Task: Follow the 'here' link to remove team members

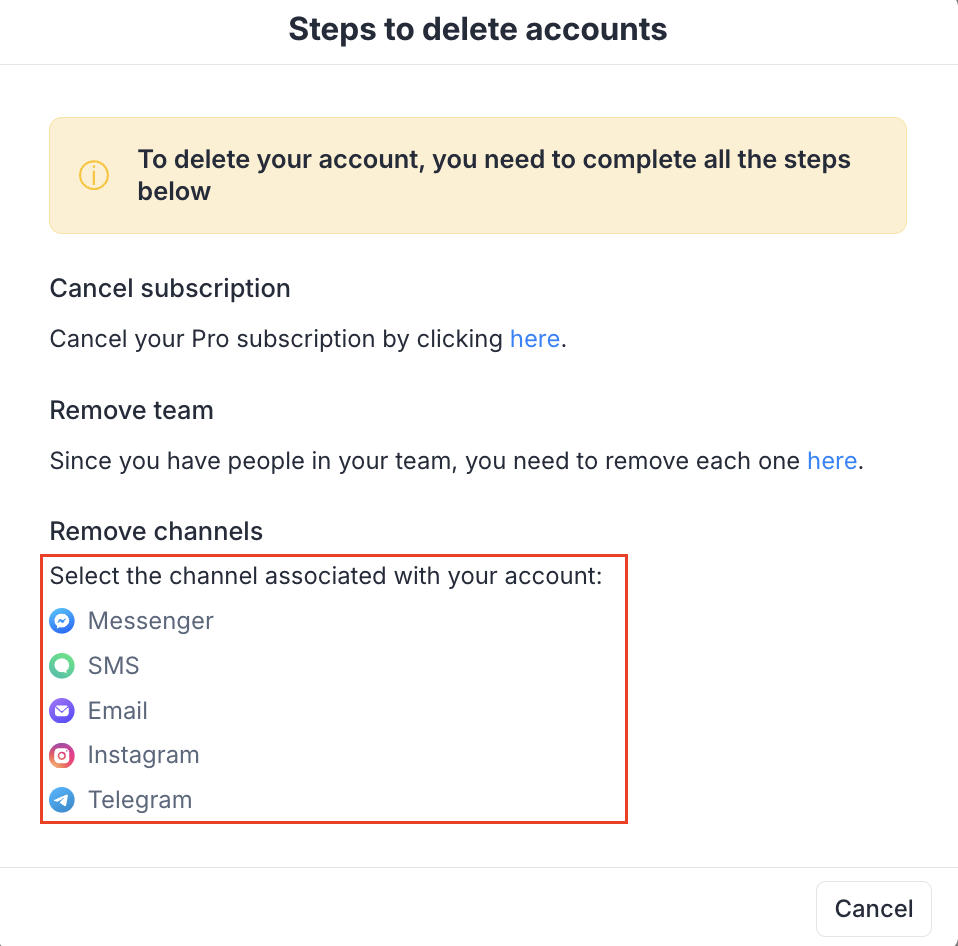Action: 831,461
